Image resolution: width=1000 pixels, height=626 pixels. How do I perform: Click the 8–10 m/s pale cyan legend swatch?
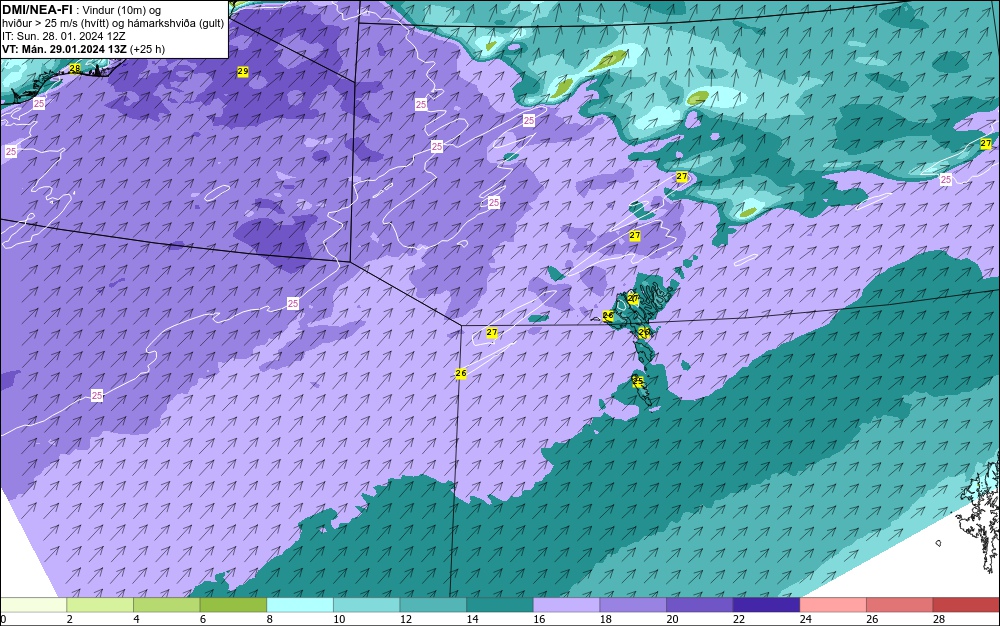coord(300,605)
